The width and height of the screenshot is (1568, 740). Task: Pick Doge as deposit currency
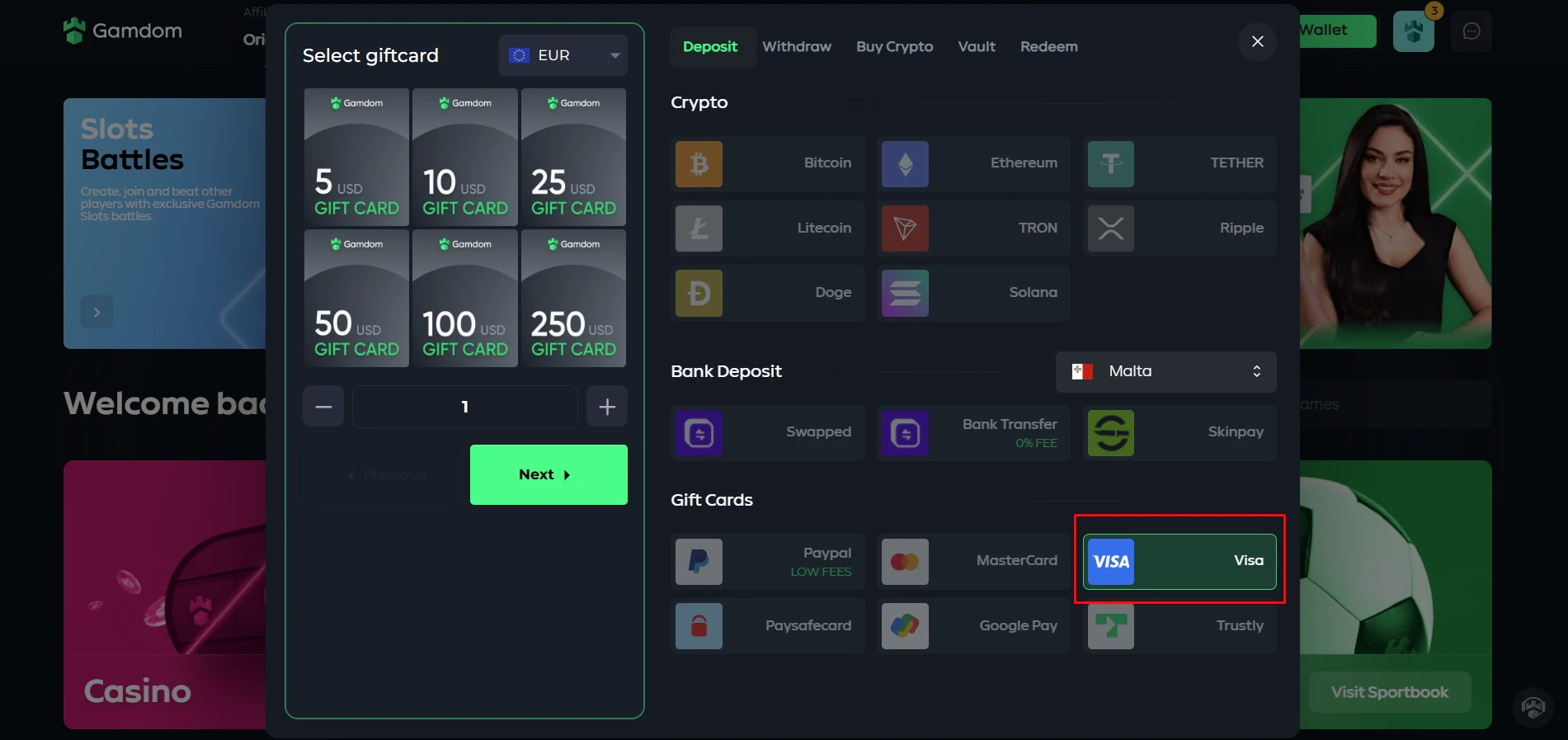[x=767, y=293]
